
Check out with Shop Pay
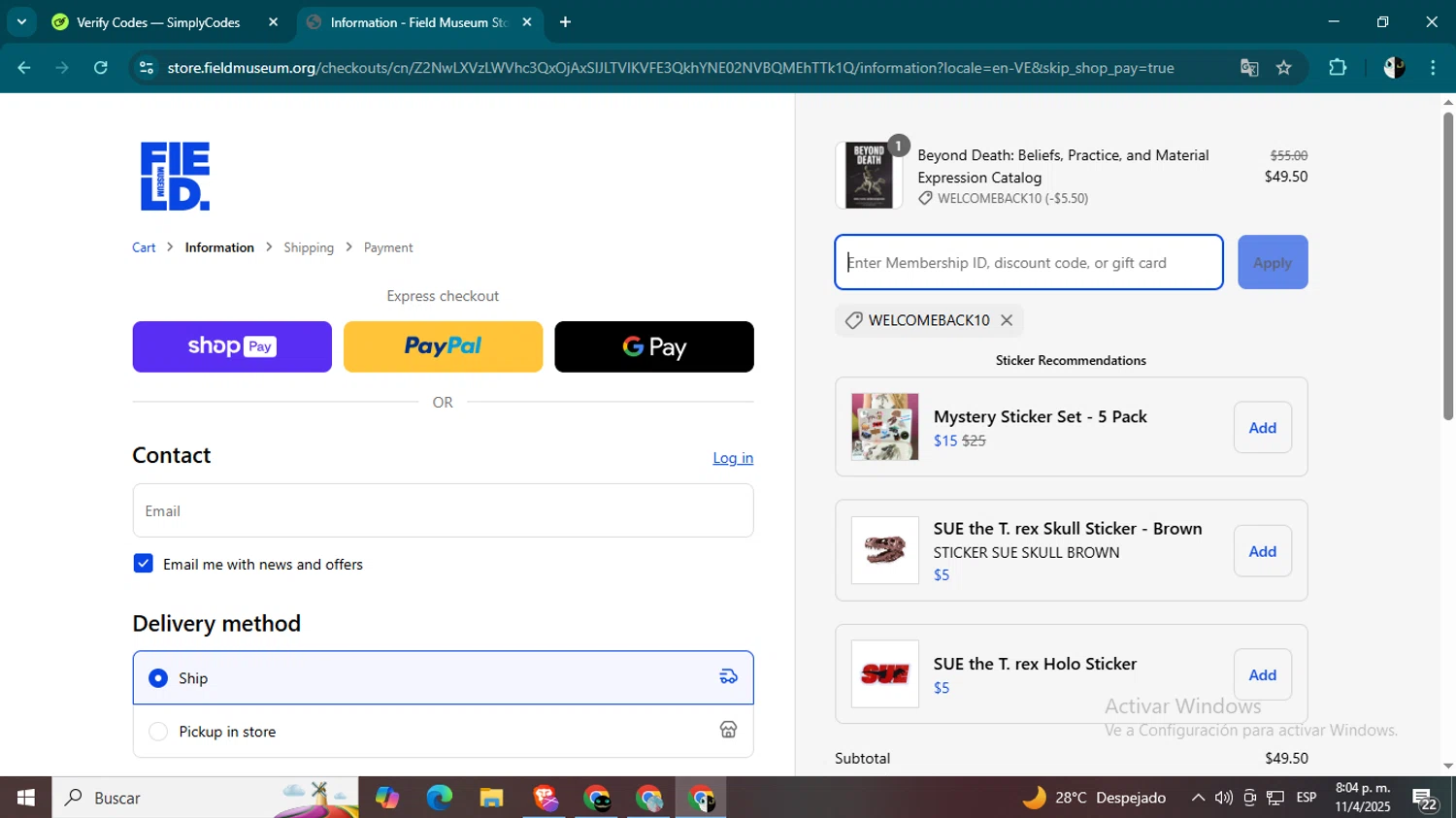pos(232,346)
